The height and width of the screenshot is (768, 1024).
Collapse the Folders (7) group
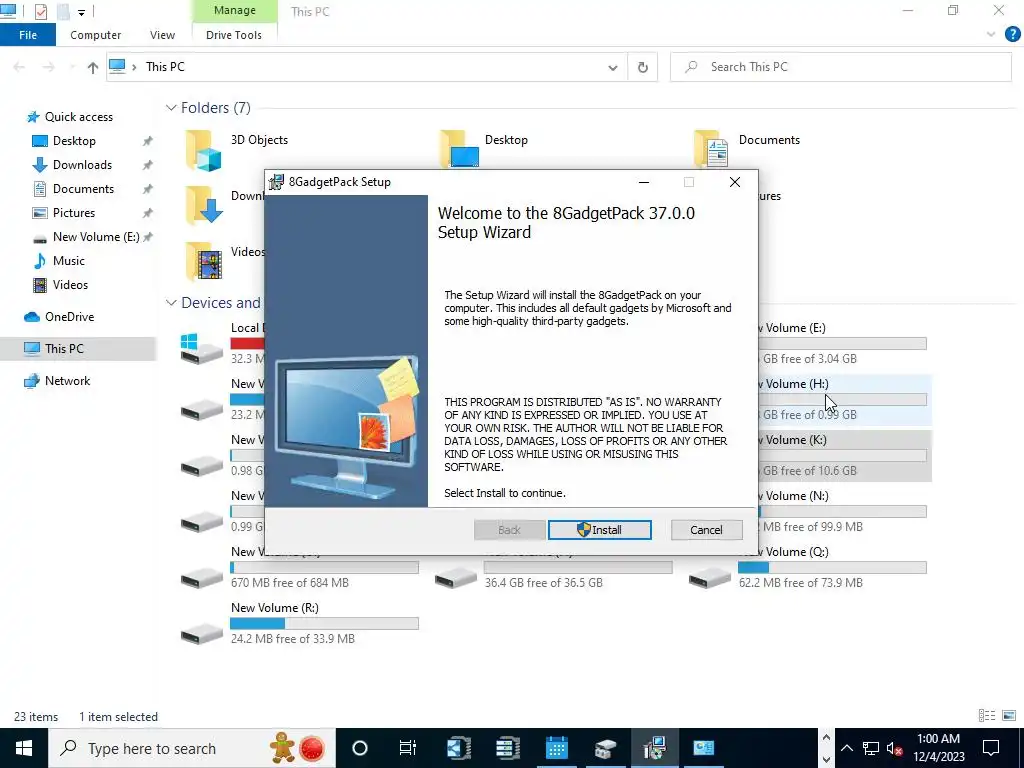pyautogui.click(x=171, y=108)
